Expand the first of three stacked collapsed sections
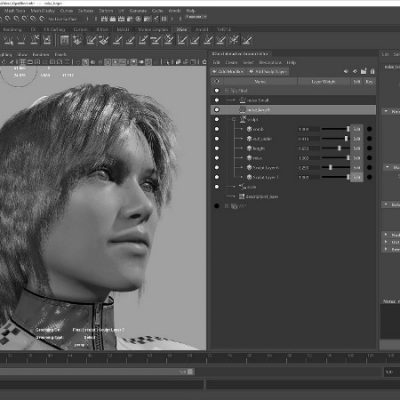This screenshot has height=400, width=400. 386,235
